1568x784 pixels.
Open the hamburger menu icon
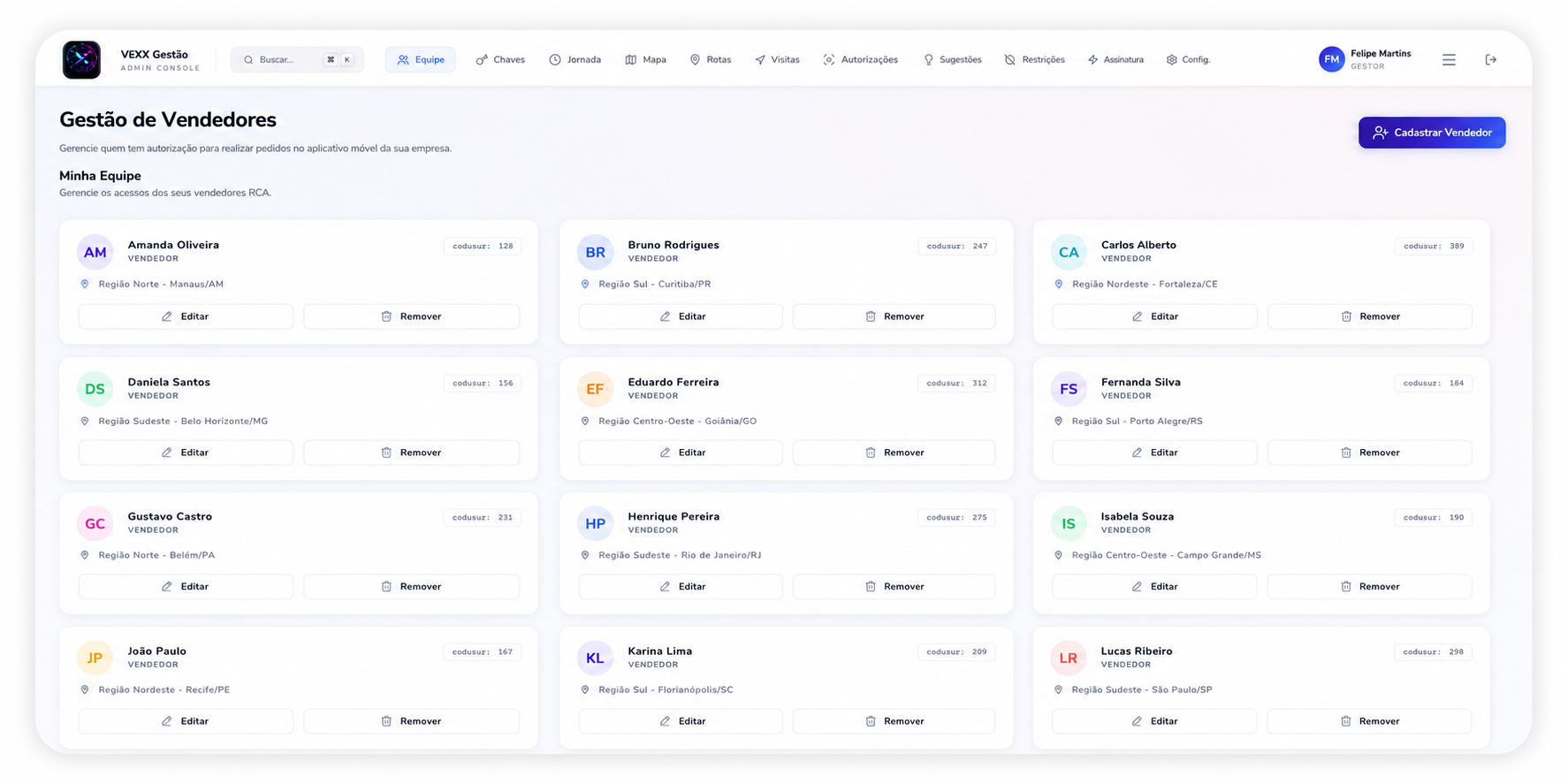point(1449,60)
